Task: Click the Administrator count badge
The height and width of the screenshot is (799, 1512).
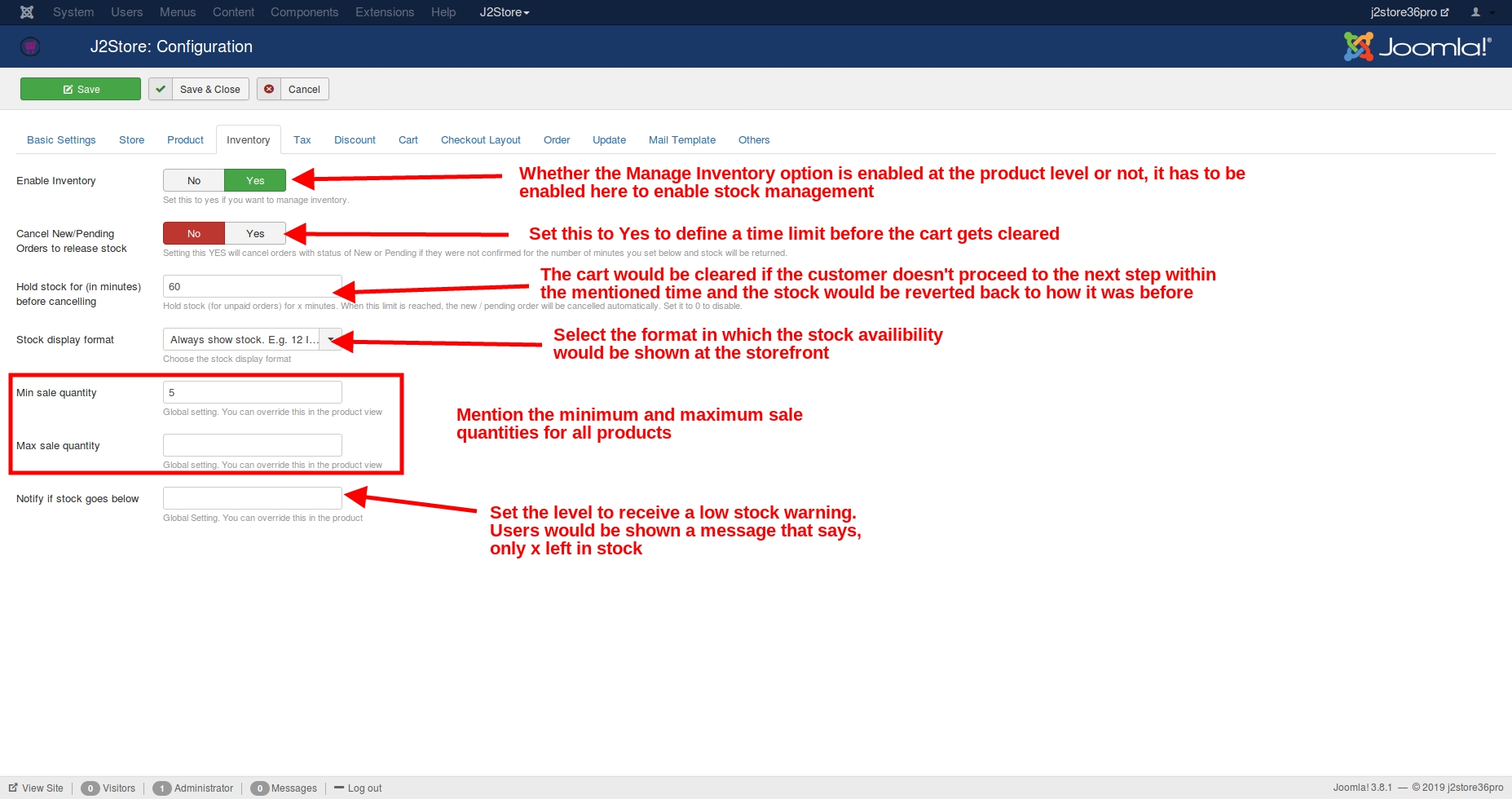Action: (x=162, y=788)
